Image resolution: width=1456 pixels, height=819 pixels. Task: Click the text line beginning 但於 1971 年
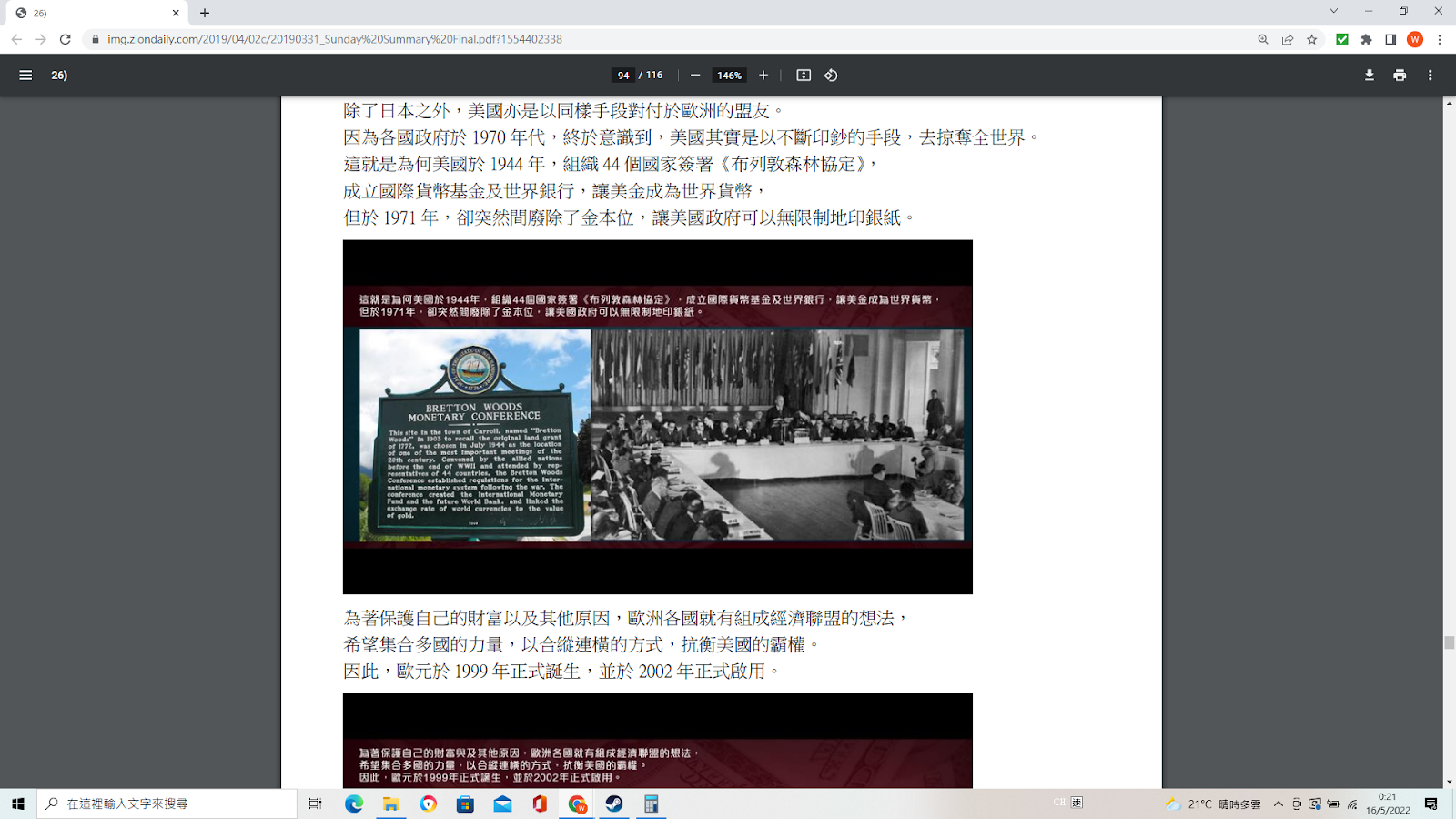pos(629,217)
